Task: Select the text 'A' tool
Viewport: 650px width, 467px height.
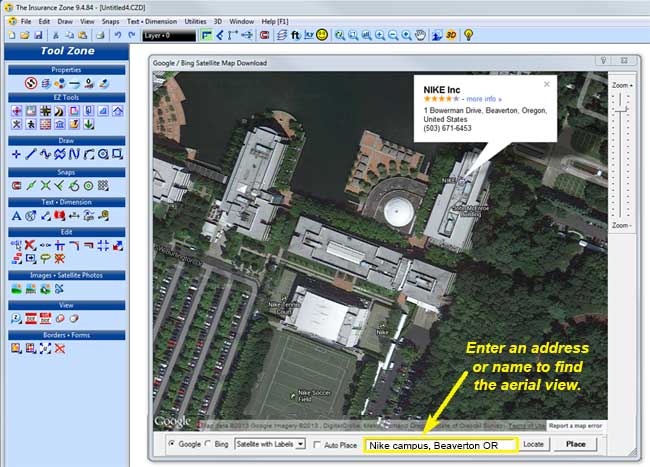Action: (x=16, y=216)
